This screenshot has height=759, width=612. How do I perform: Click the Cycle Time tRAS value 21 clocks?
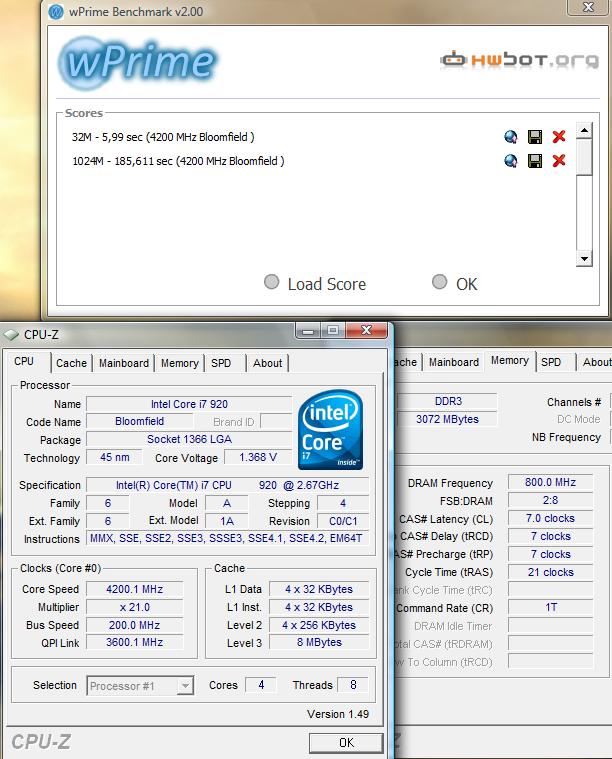551,572
